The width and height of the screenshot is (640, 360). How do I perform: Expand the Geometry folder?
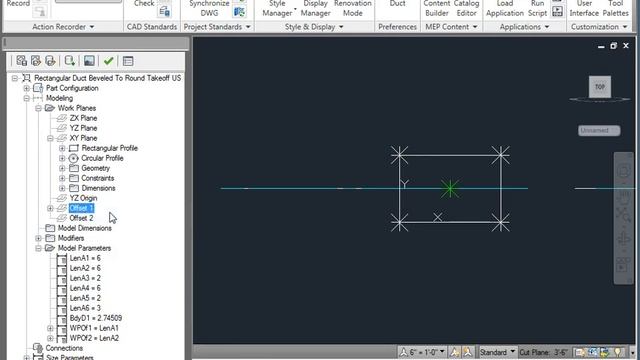click(62, 168)
